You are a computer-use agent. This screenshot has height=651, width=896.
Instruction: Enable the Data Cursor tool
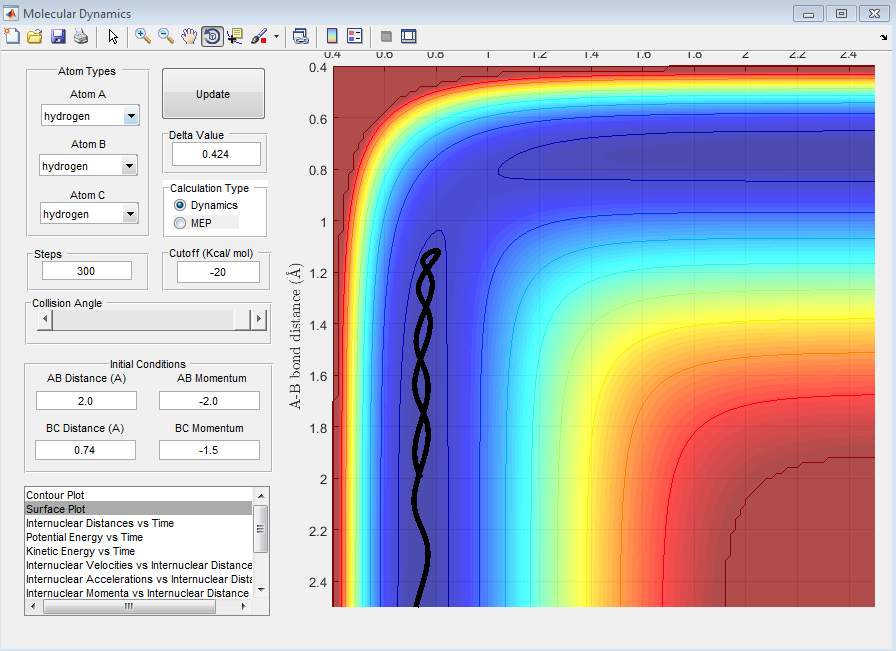(235, 36)
